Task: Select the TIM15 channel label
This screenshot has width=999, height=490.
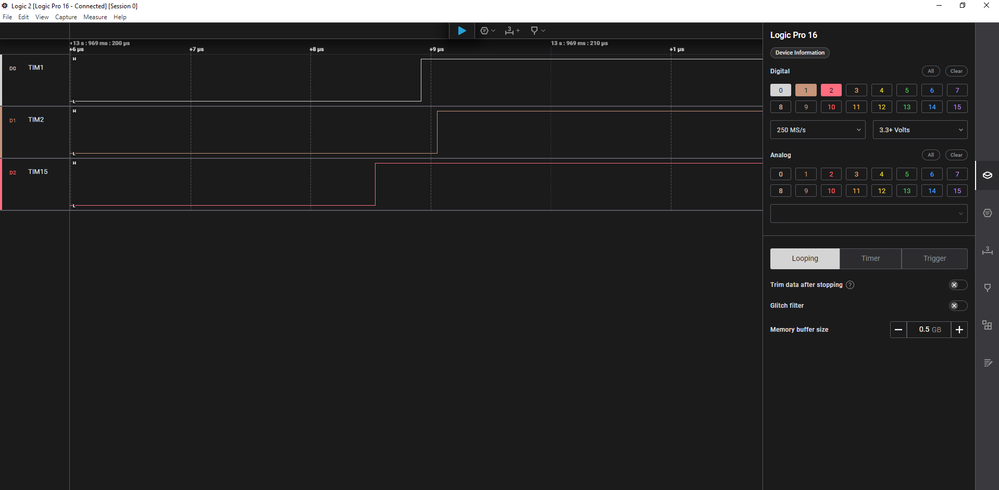Action: pos(38,172)
